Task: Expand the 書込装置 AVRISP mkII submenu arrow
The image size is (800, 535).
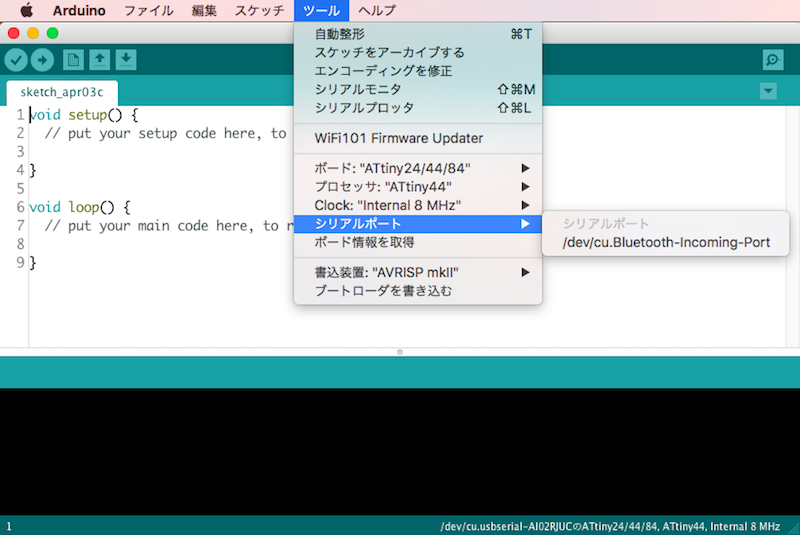Action: tap(525, 272)
